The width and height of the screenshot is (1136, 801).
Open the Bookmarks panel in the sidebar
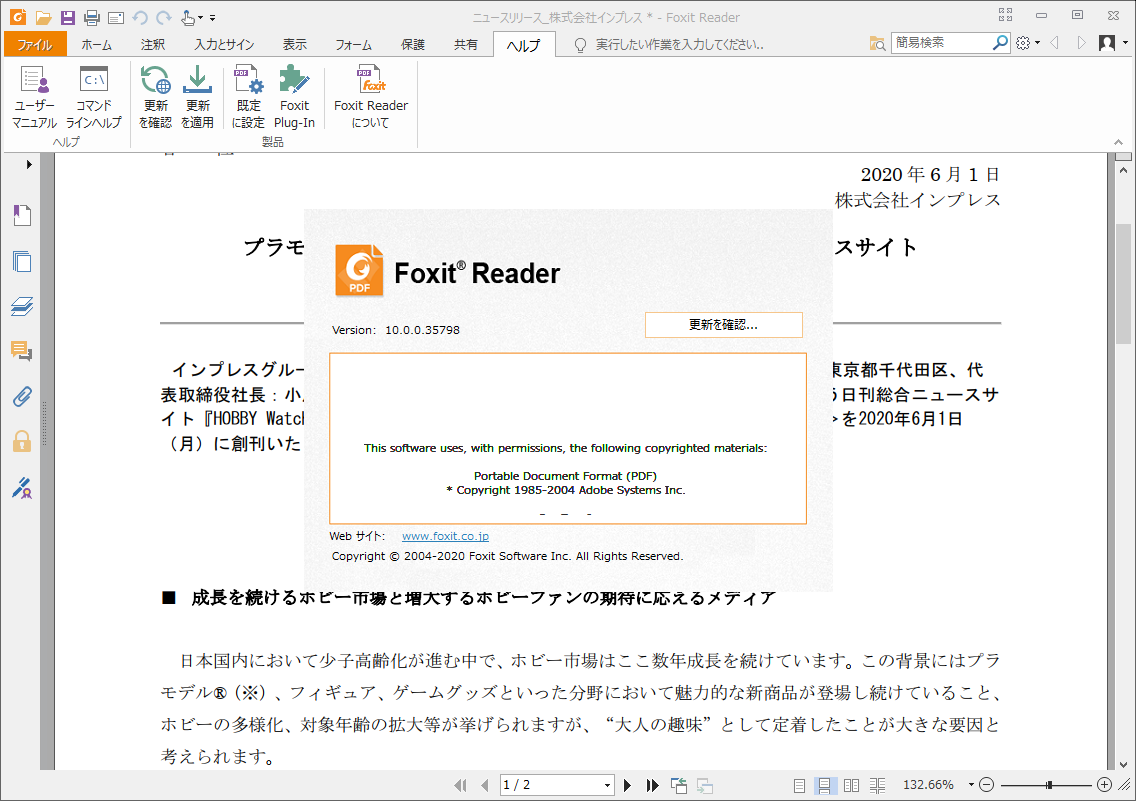coord(22,214)
